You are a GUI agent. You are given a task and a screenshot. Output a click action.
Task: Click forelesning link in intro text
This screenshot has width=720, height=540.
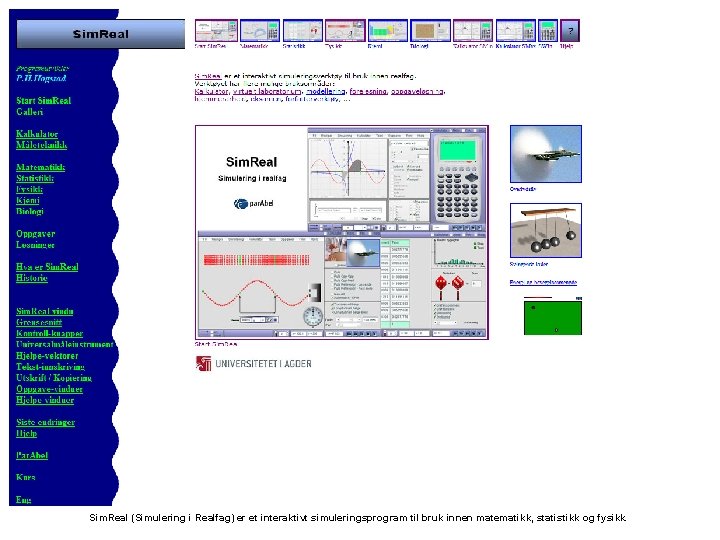(368, 91)
